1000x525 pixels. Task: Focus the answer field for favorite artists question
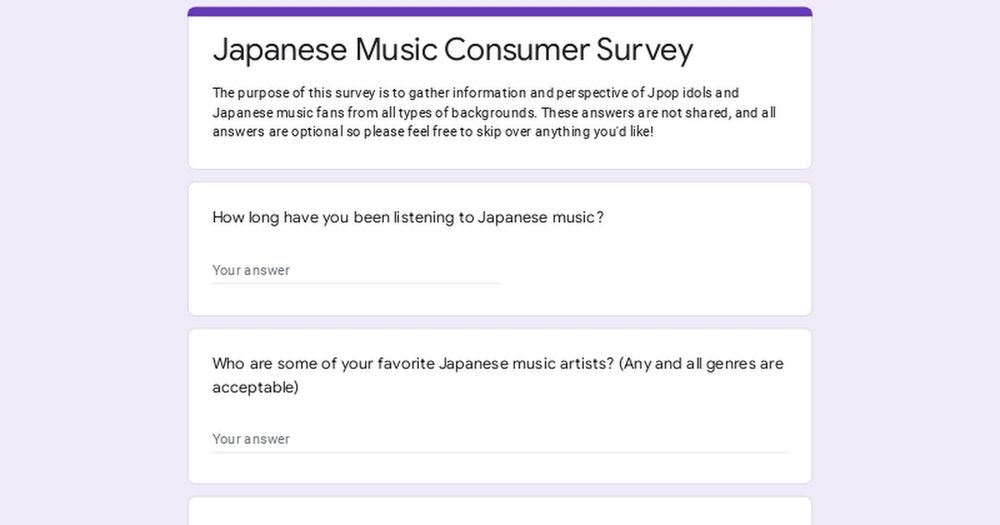coord(500,440)
